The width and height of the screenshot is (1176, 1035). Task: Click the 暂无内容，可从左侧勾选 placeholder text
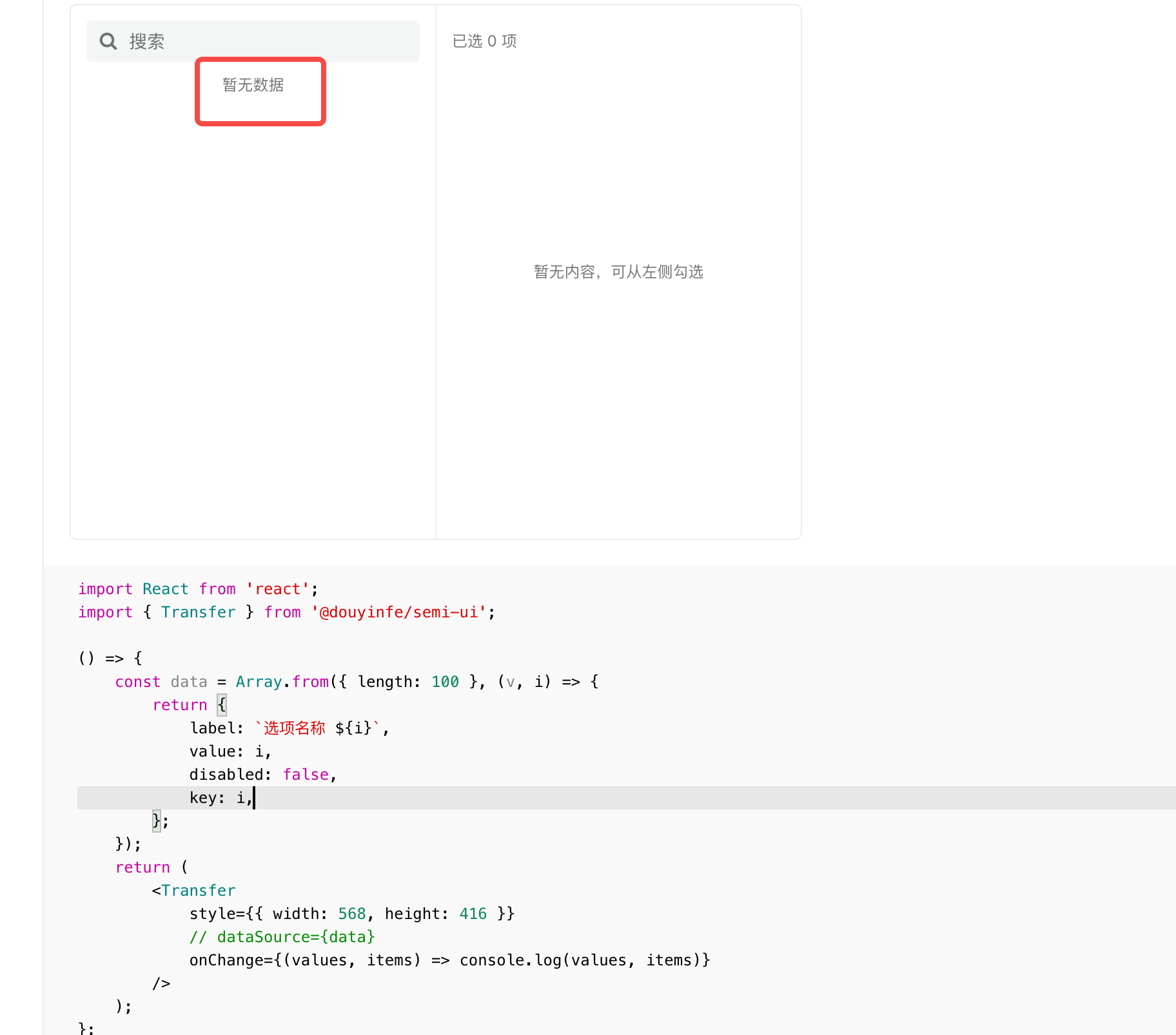click(x=619, y=271)
